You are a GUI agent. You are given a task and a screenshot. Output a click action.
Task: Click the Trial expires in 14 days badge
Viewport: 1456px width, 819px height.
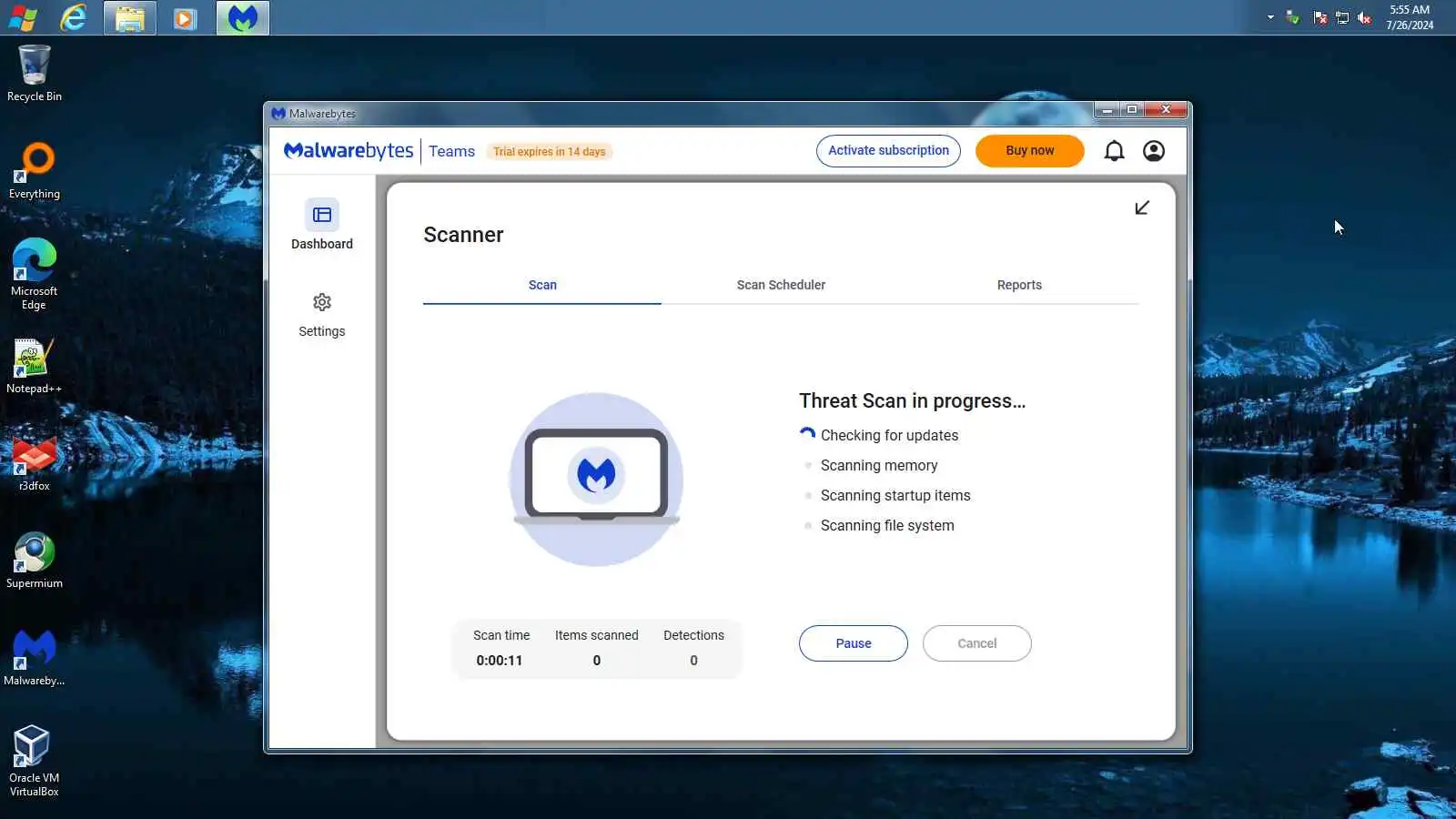tap(549, 152)
